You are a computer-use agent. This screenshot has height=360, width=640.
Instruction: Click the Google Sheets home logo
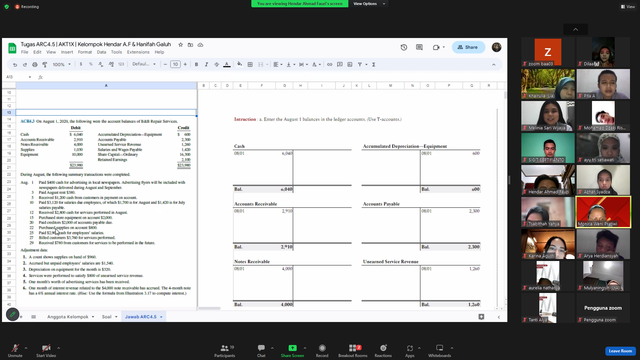pyautogui.click(x=12, y=48)
